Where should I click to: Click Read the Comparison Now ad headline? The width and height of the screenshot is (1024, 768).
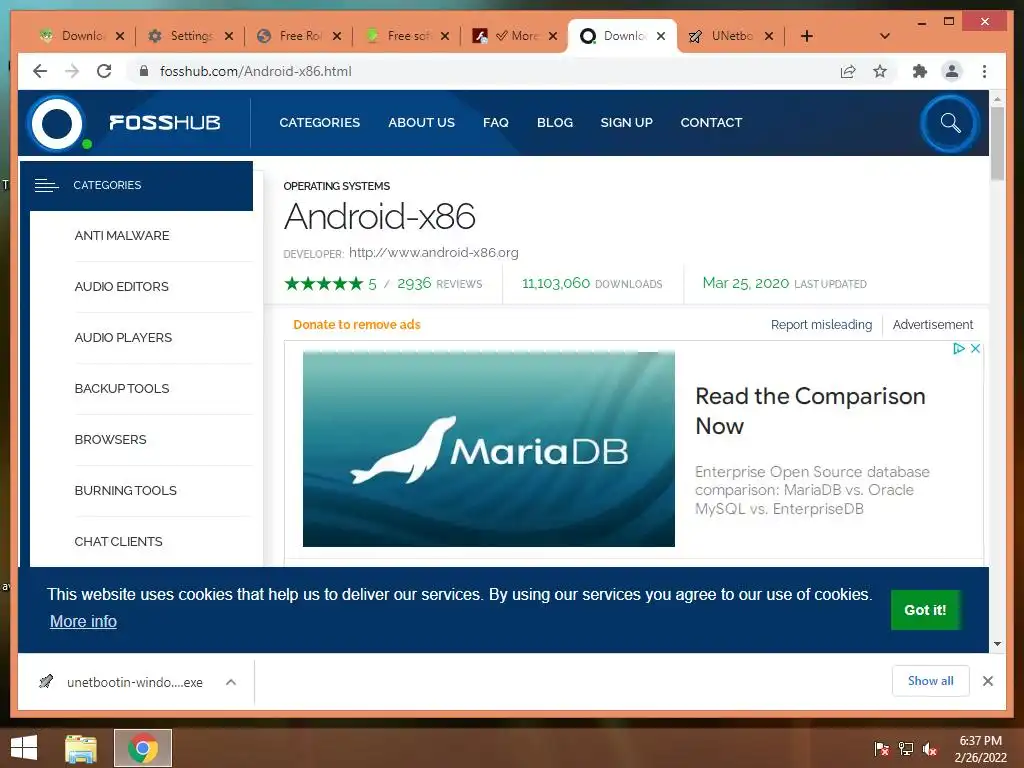pos(810,411)
